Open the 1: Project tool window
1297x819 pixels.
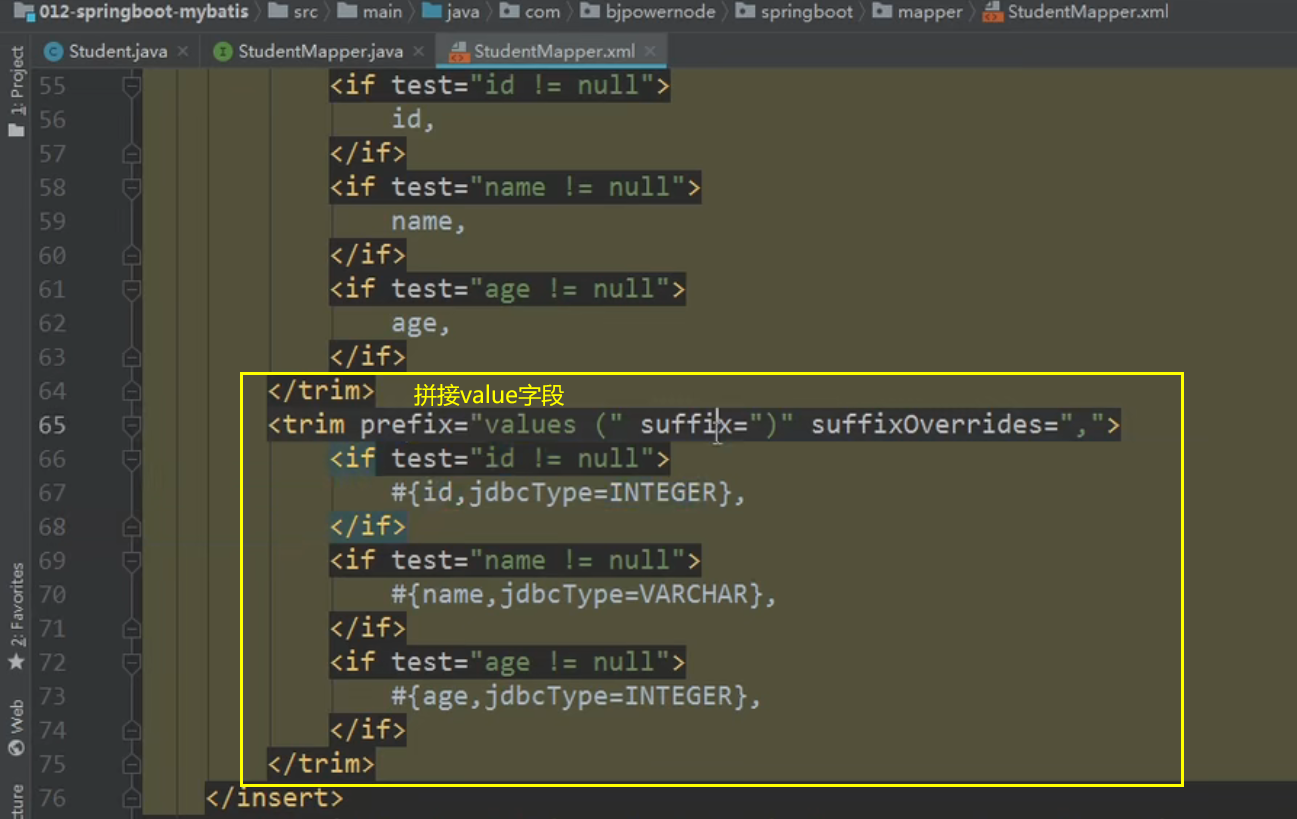click(16, 92)
